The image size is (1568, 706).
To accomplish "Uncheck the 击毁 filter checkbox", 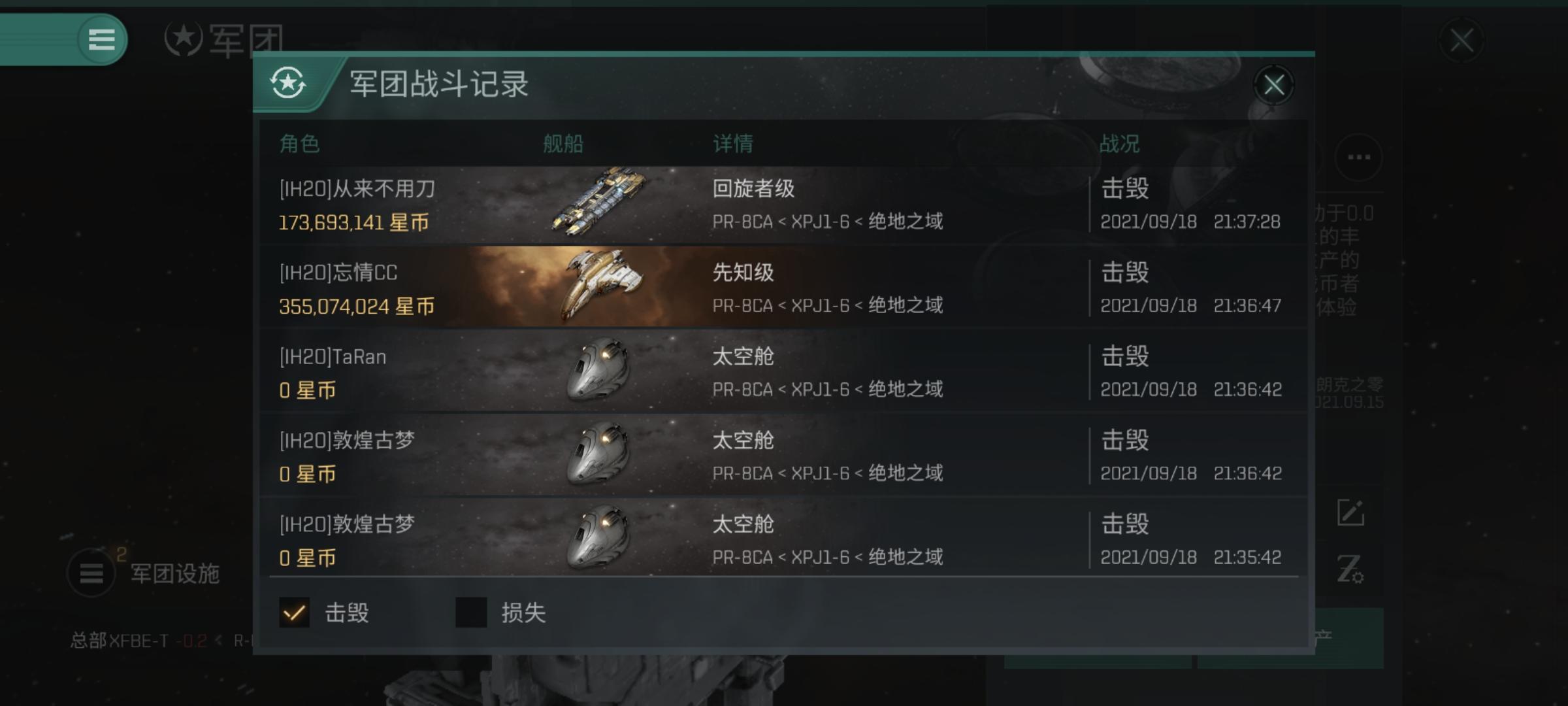I will (x=294, y=613).
